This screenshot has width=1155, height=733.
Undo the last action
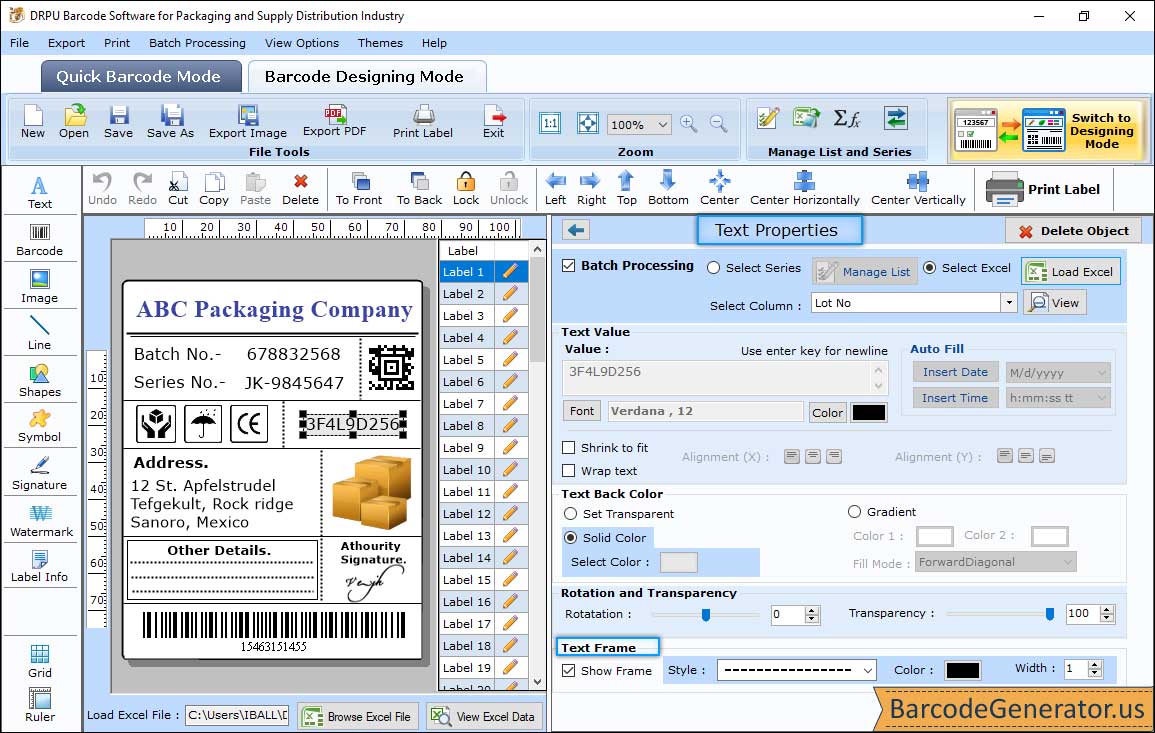(x=102, y=189)
